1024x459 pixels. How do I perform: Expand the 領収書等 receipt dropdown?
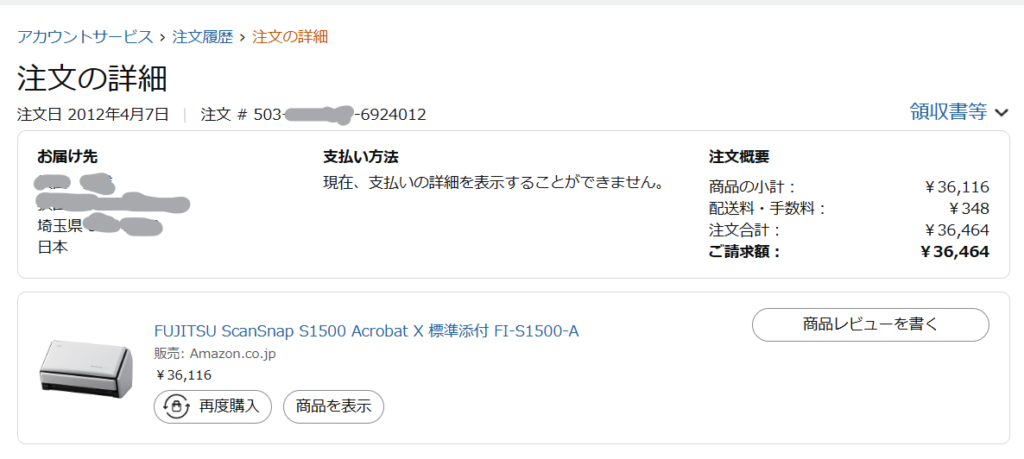pyautogui.click(x=948, y=112)
